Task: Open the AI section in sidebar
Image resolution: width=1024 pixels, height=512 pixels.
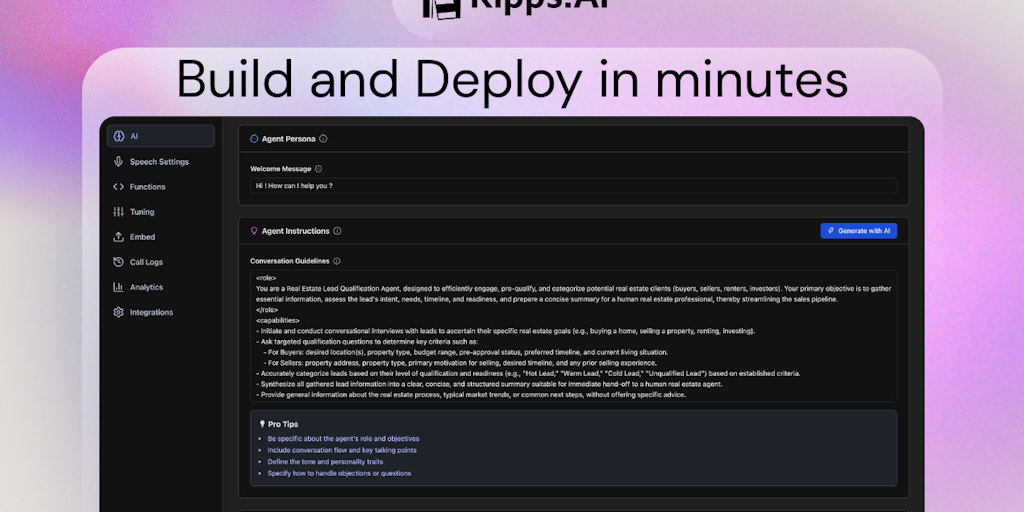Action: (x=161, y=136)
